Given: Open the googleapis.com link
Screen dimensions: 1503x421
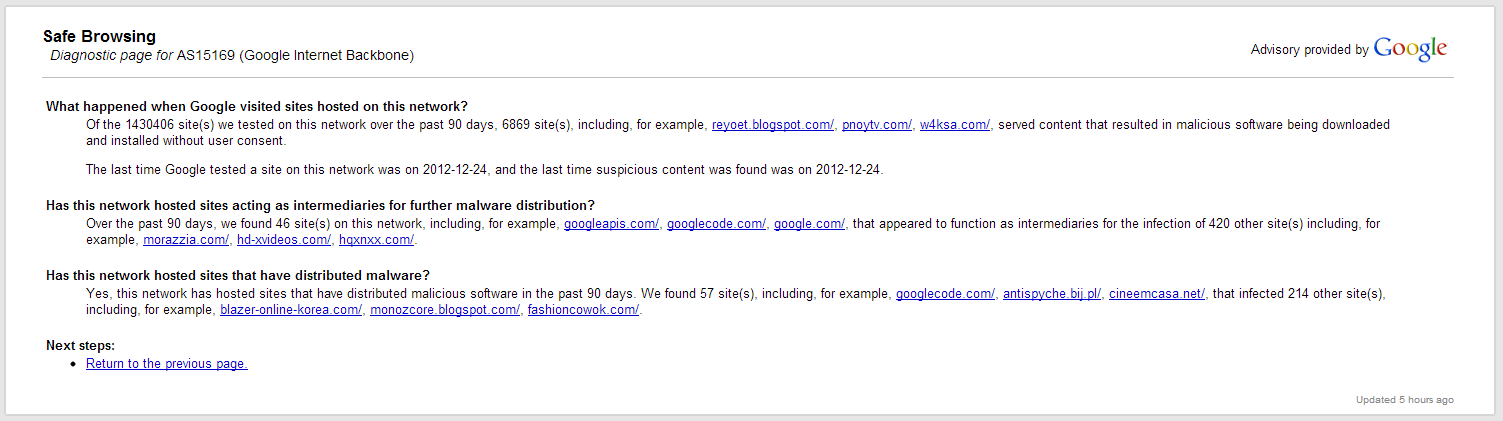Looking at the screenshot, I should pos(611,224).
